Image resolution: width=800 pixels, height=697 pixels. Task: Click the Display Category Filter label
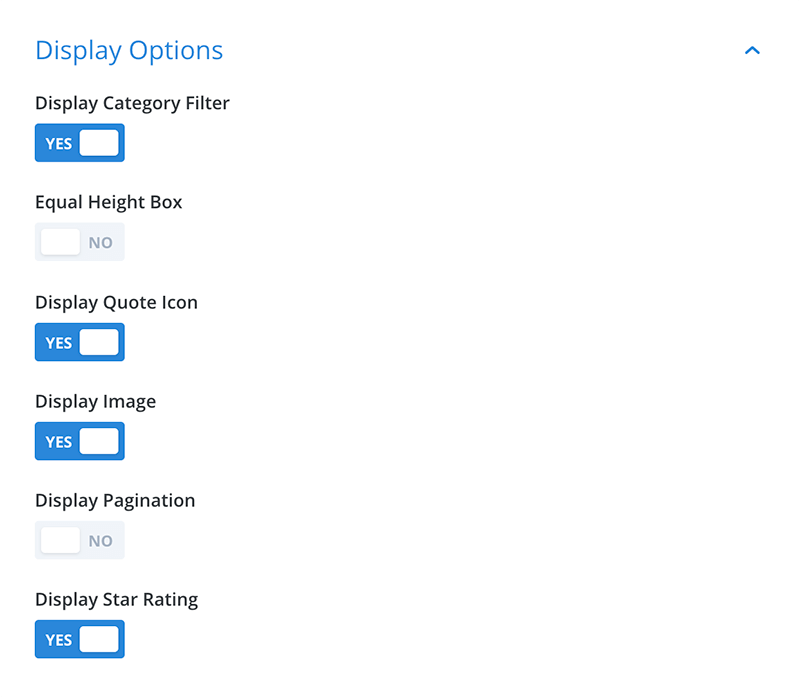(x=131, y=103)
